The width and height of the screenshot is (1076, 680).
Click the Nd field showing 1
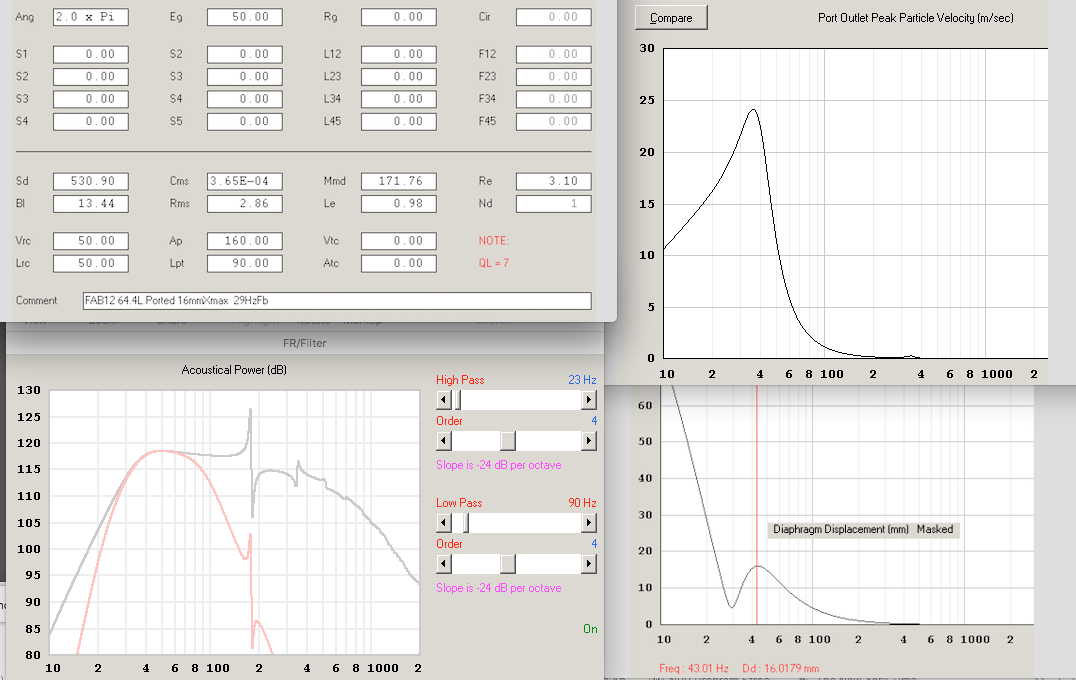pos(554,204)
